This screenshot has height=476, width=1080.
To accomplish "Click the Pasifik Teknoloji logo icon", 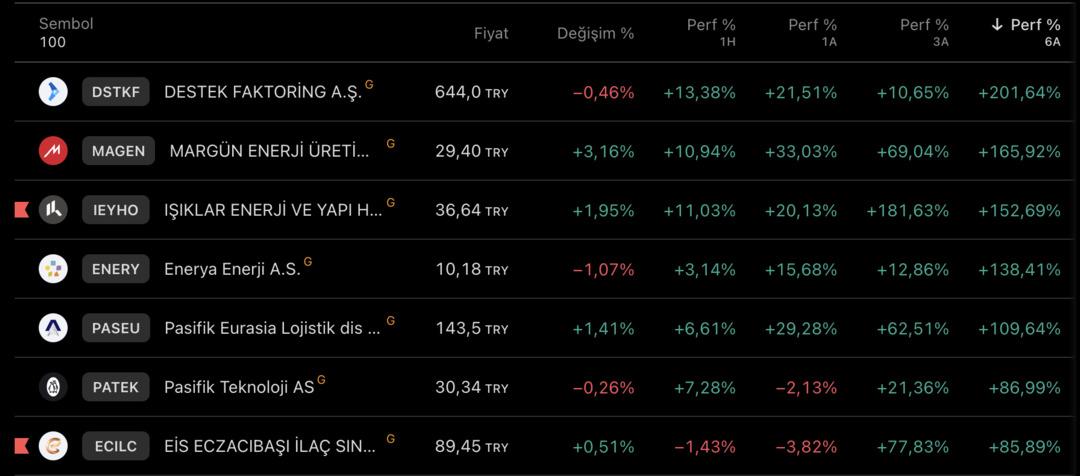I will [53, 387].
